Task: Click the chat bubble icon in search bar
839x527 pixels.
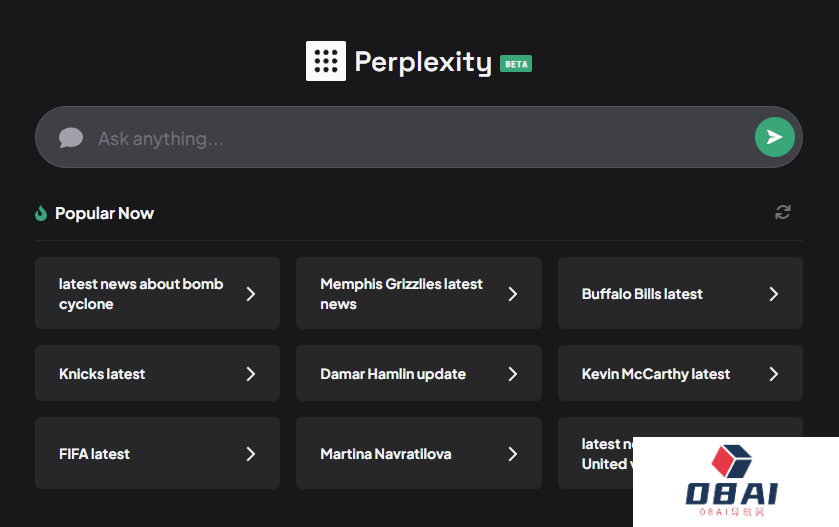Action: point(70,138)
